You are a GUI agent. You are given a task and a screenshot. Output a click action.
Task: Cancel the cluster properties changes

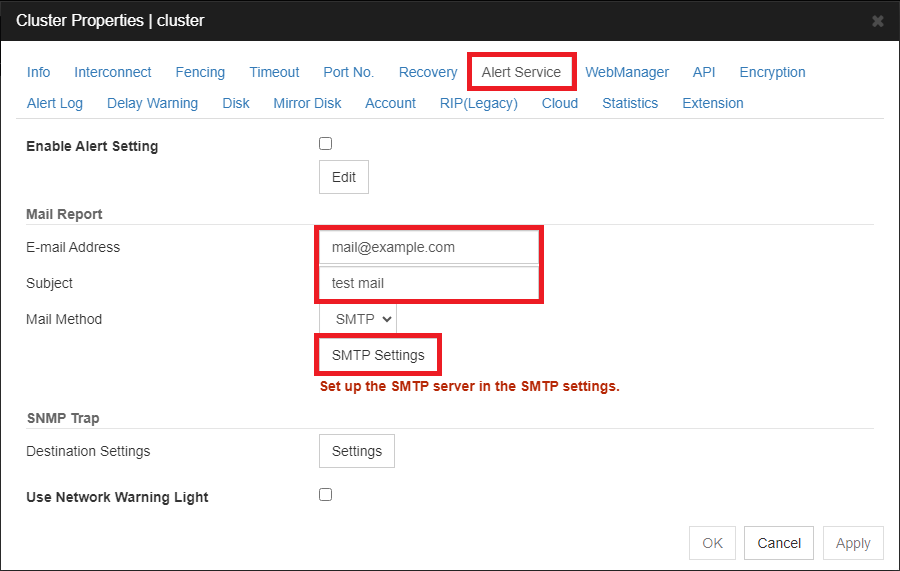(x=779, y=543)
